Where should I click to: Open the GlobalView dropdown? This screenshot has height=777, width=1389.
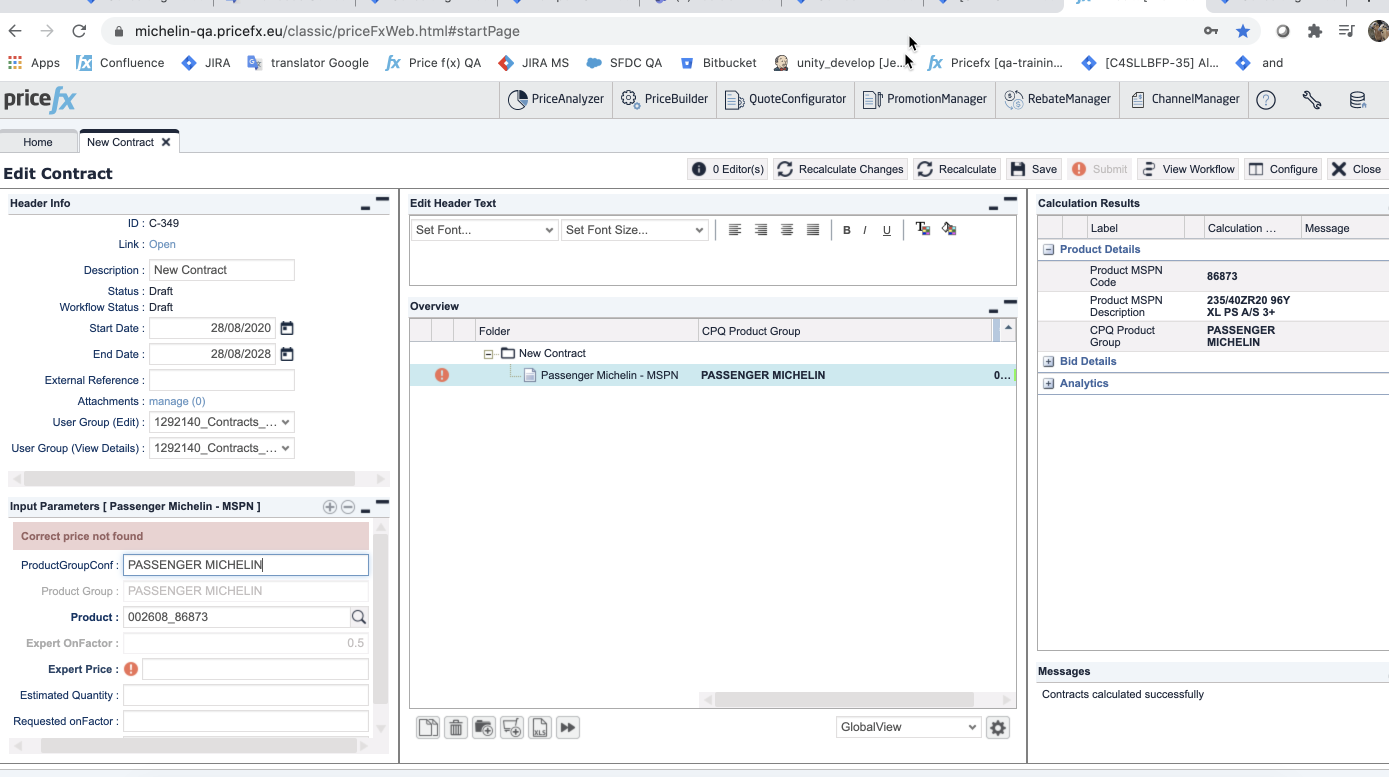pos(908,727)
